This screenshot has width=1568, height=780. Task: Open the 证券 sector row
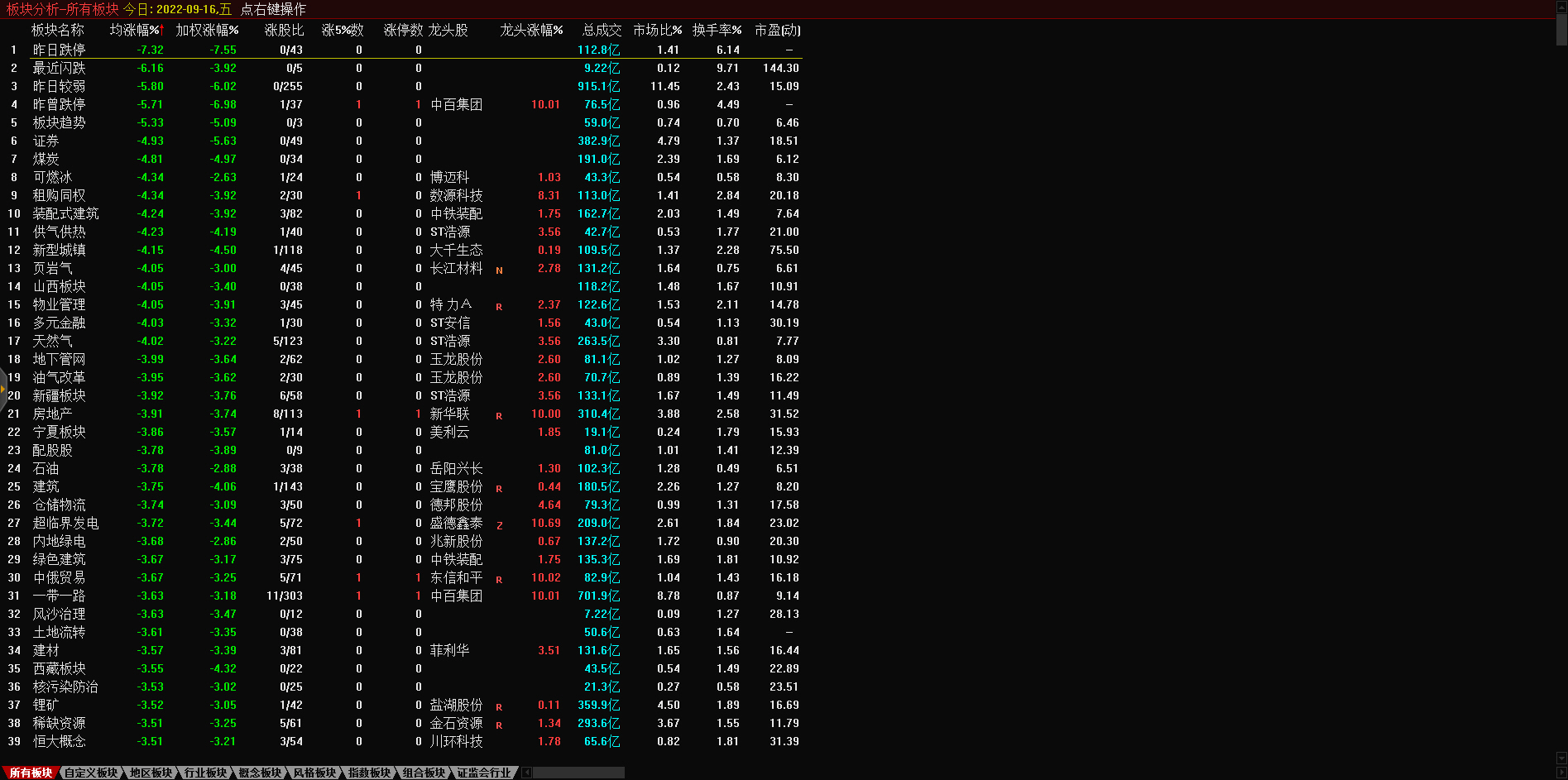(46, 141)
